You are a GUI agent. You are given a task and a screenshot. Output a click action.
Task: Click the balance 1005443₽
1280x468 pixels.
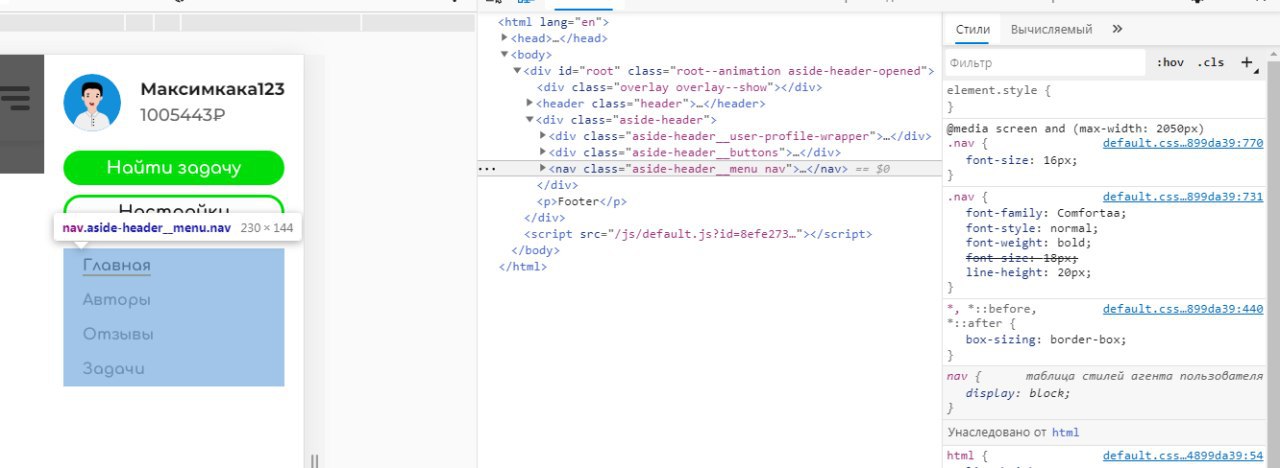pos(183,115)
